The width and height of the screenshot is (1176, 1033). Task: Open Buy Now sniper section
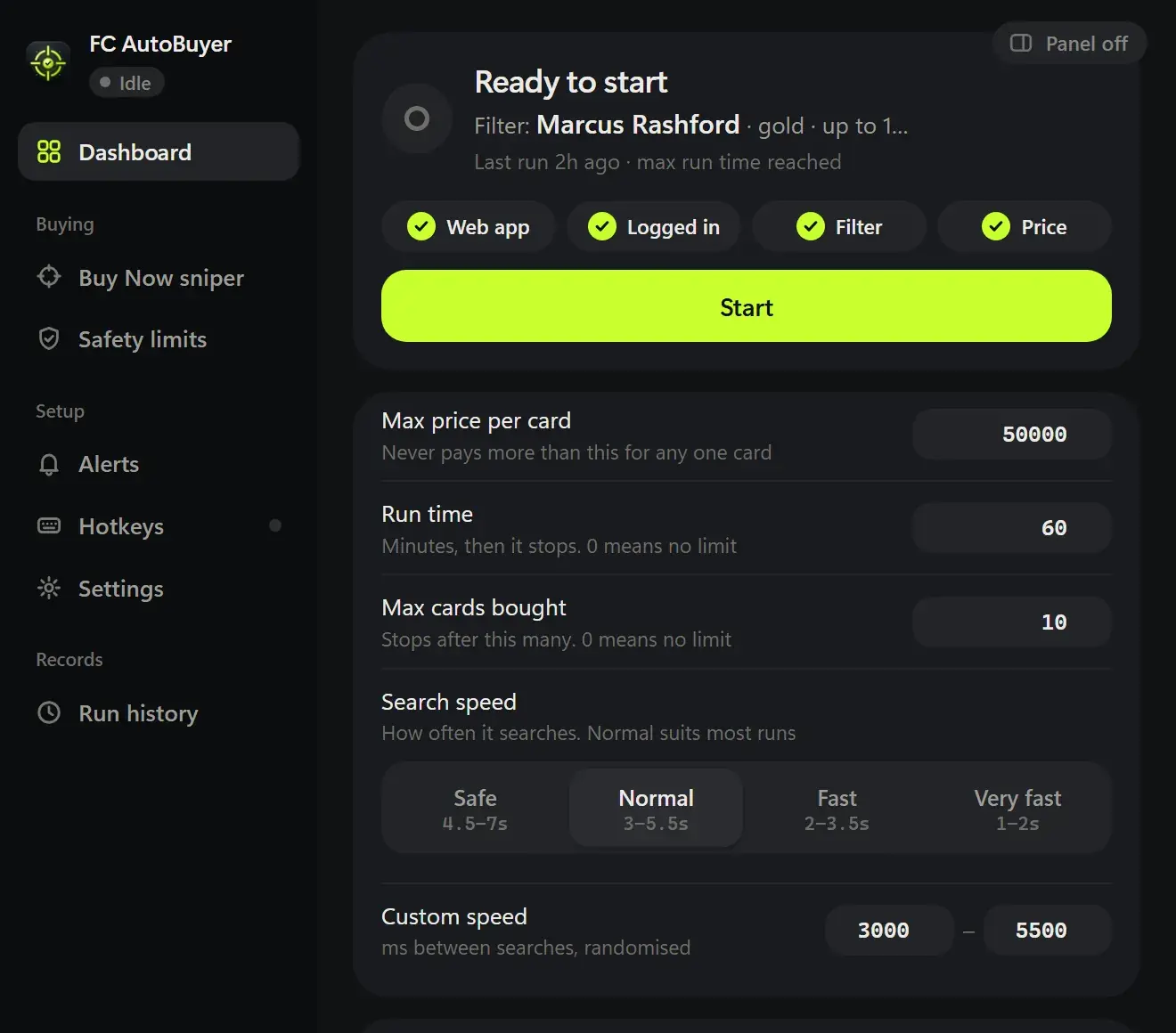[x=159, y=278]
